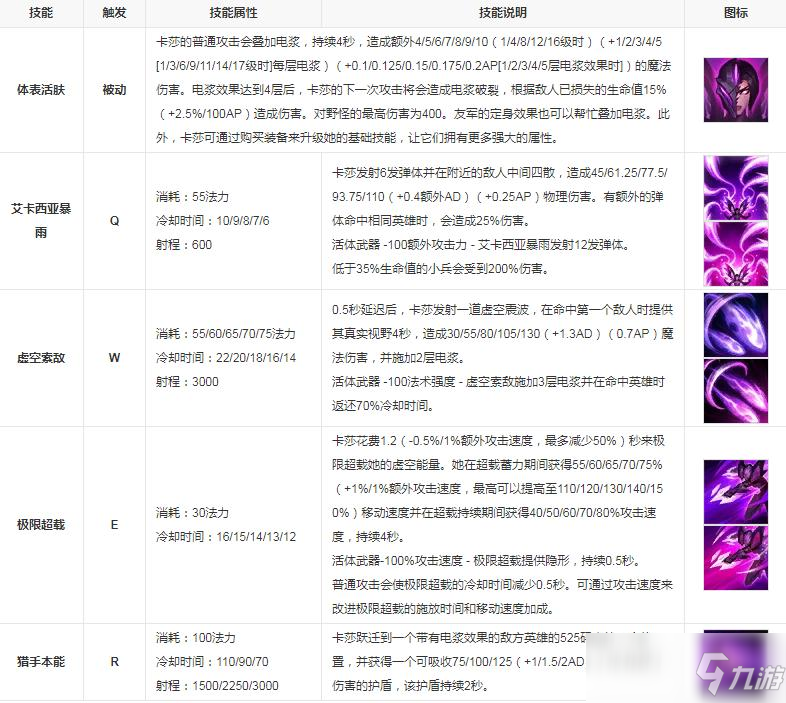Viewport: 786px width, 703px height.
Task: Click the lower evolved 虚空索敌 W icon
Action: (735, 391)
